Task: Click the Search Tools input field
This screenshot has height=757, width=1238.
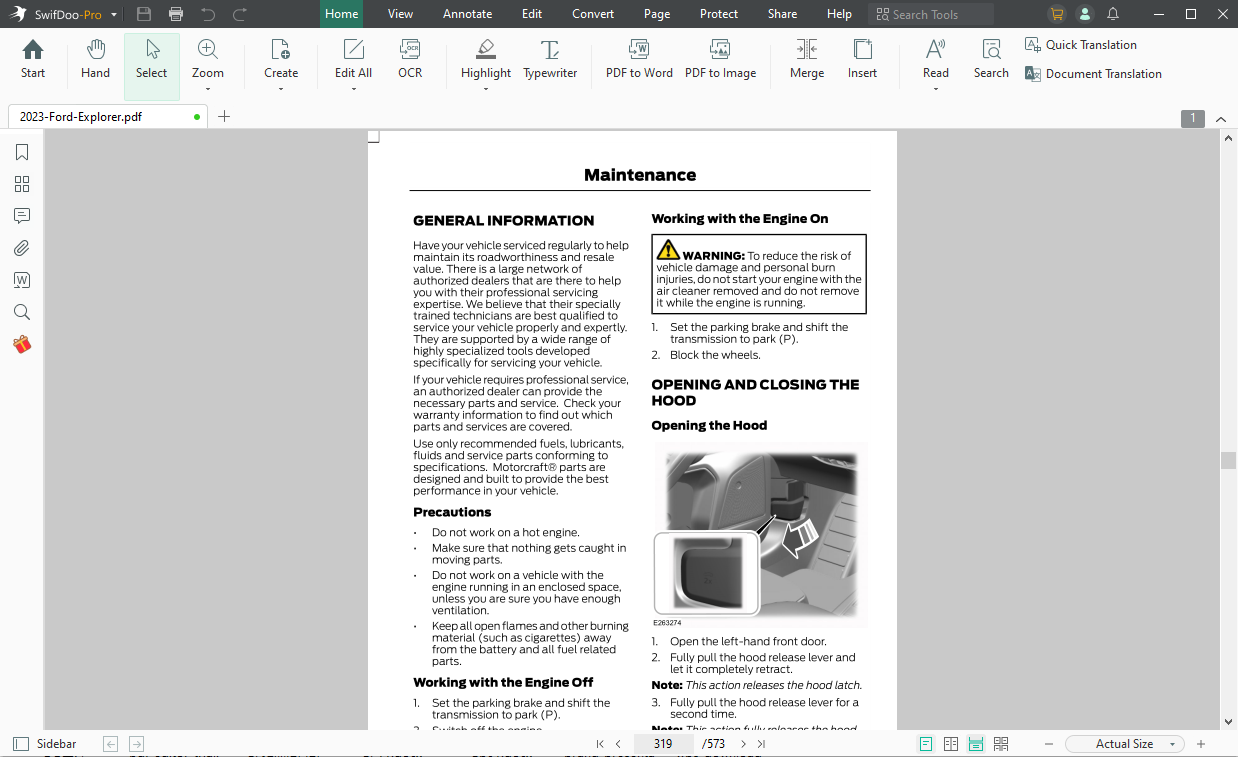Action: (x=932, y=14)
